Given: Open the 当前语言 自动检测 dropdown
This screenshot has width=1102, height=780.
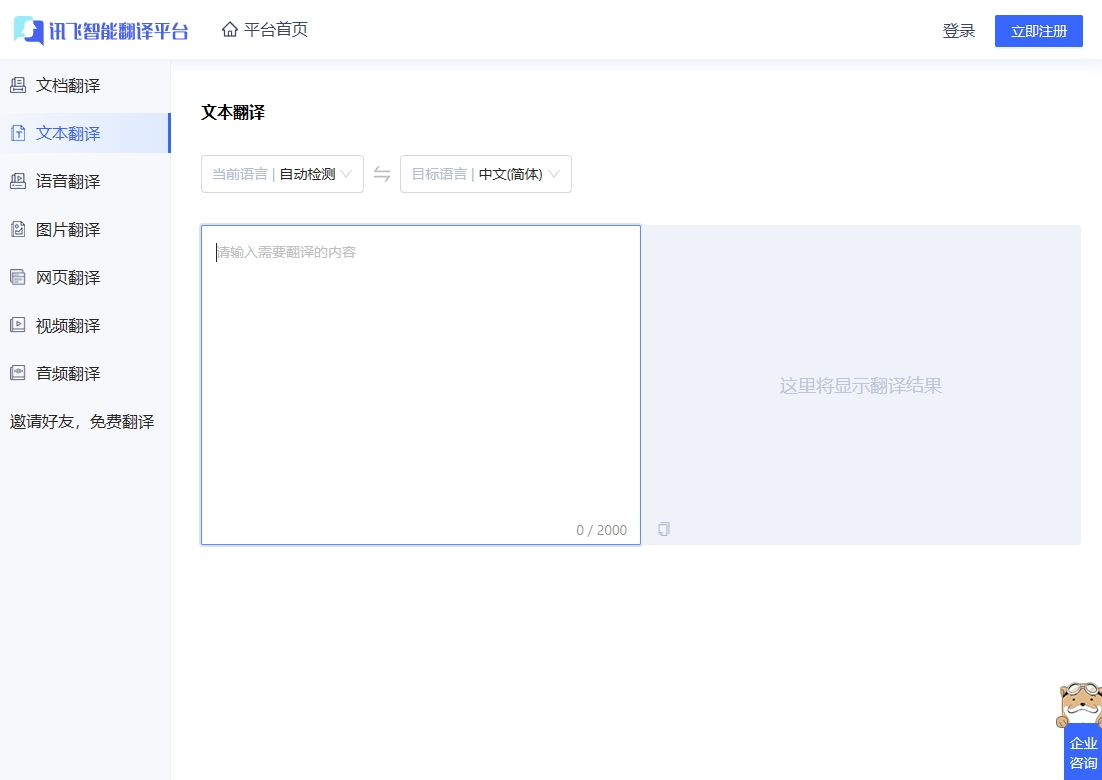Looking at the screenshot, I should [282, 174].
